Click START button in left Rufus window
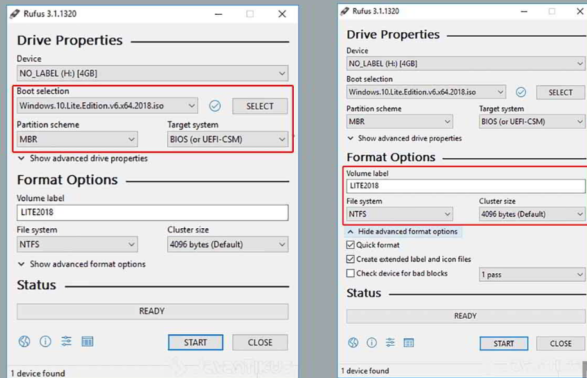Screen dimensions: 587x378 click(x=195, y=342)
